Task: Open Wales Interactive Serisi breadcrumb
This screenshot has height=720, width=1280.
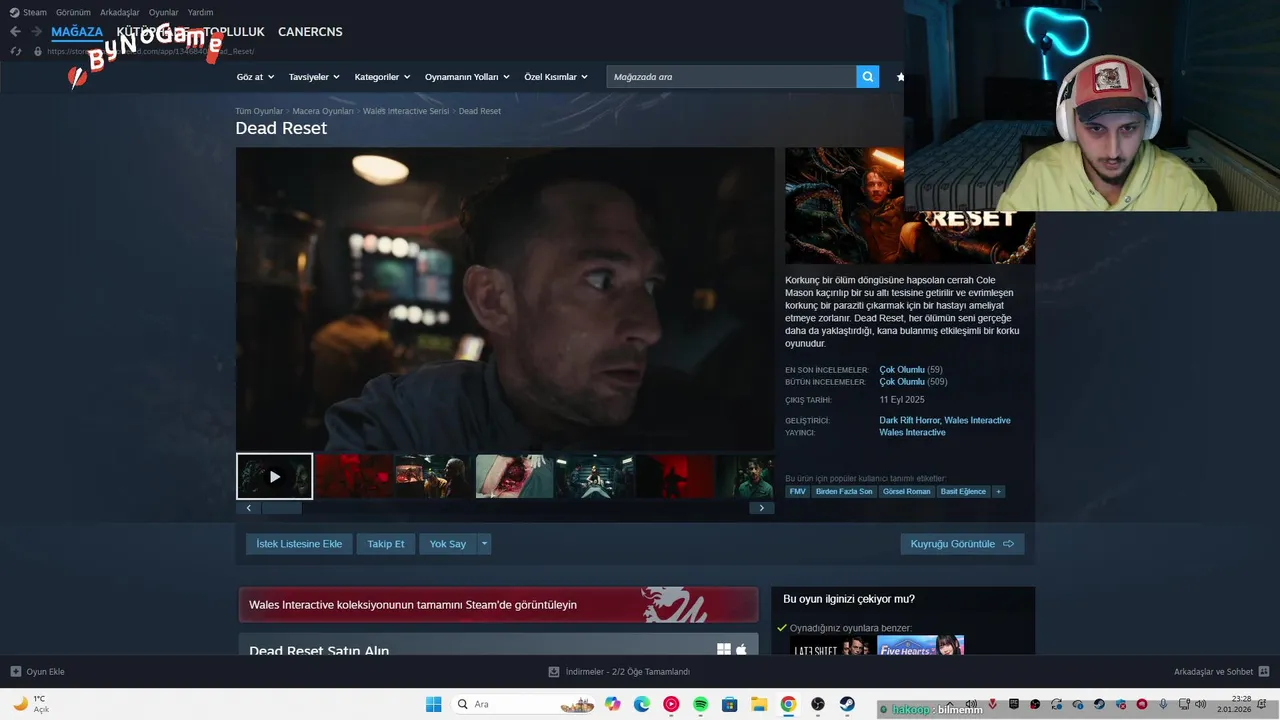Action: point(406,111)
